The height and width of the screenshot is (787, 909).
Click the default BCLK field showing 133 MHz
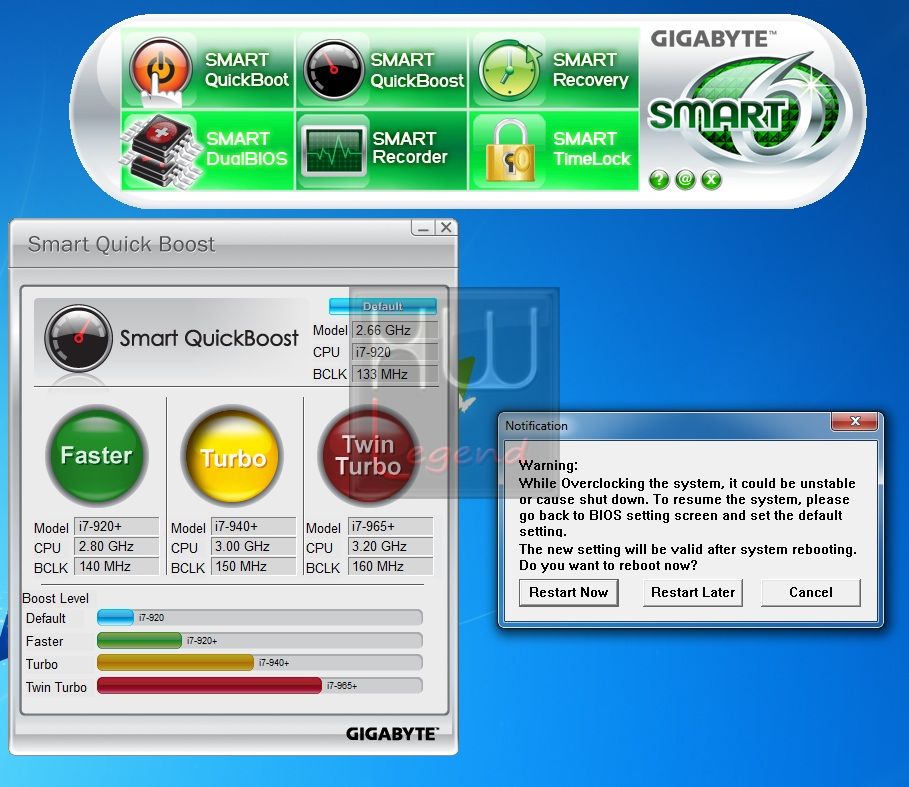pos(395,374)
